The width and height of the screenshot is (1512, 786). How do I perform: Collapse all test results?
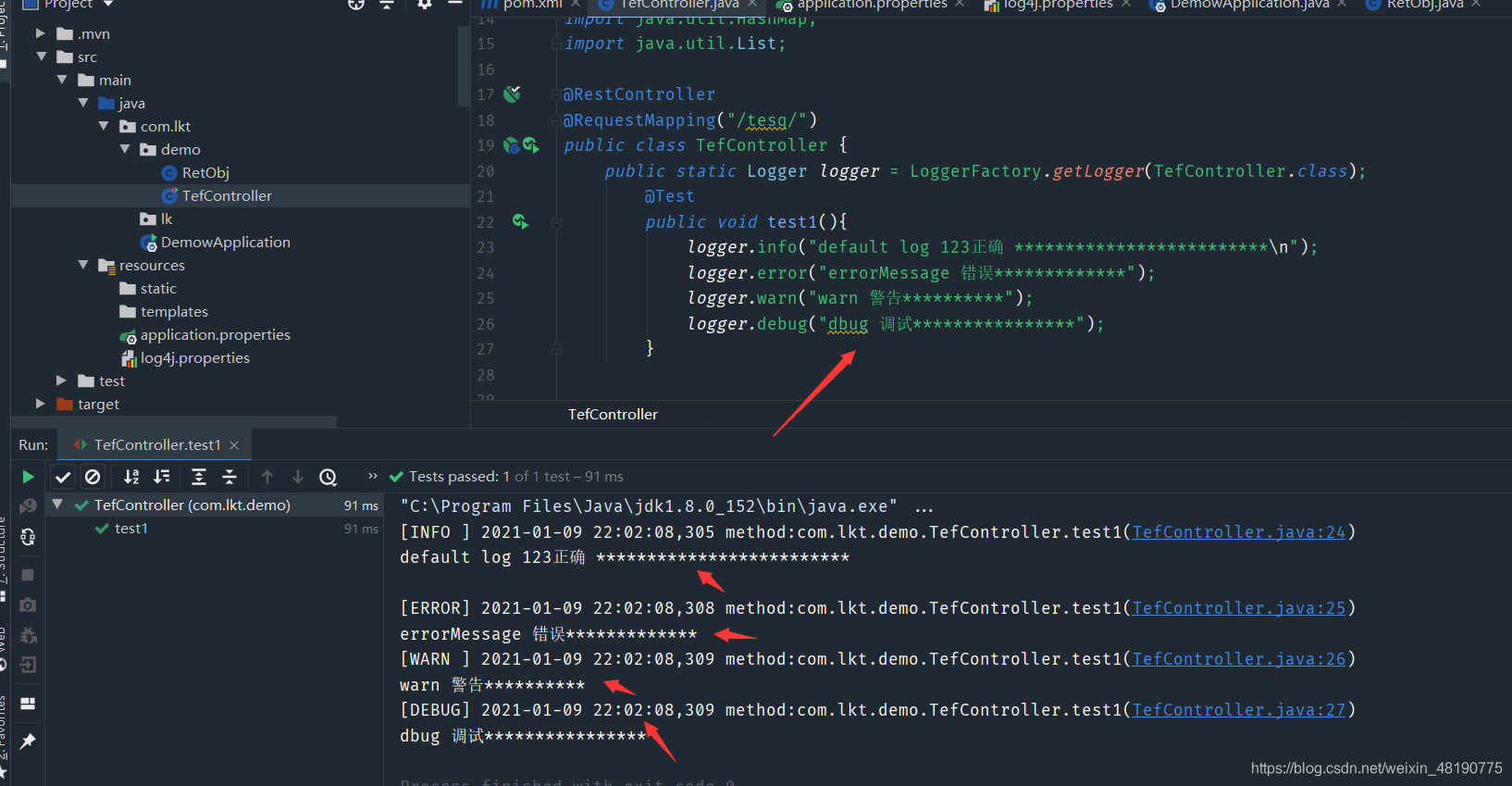(x=229, y=477)
